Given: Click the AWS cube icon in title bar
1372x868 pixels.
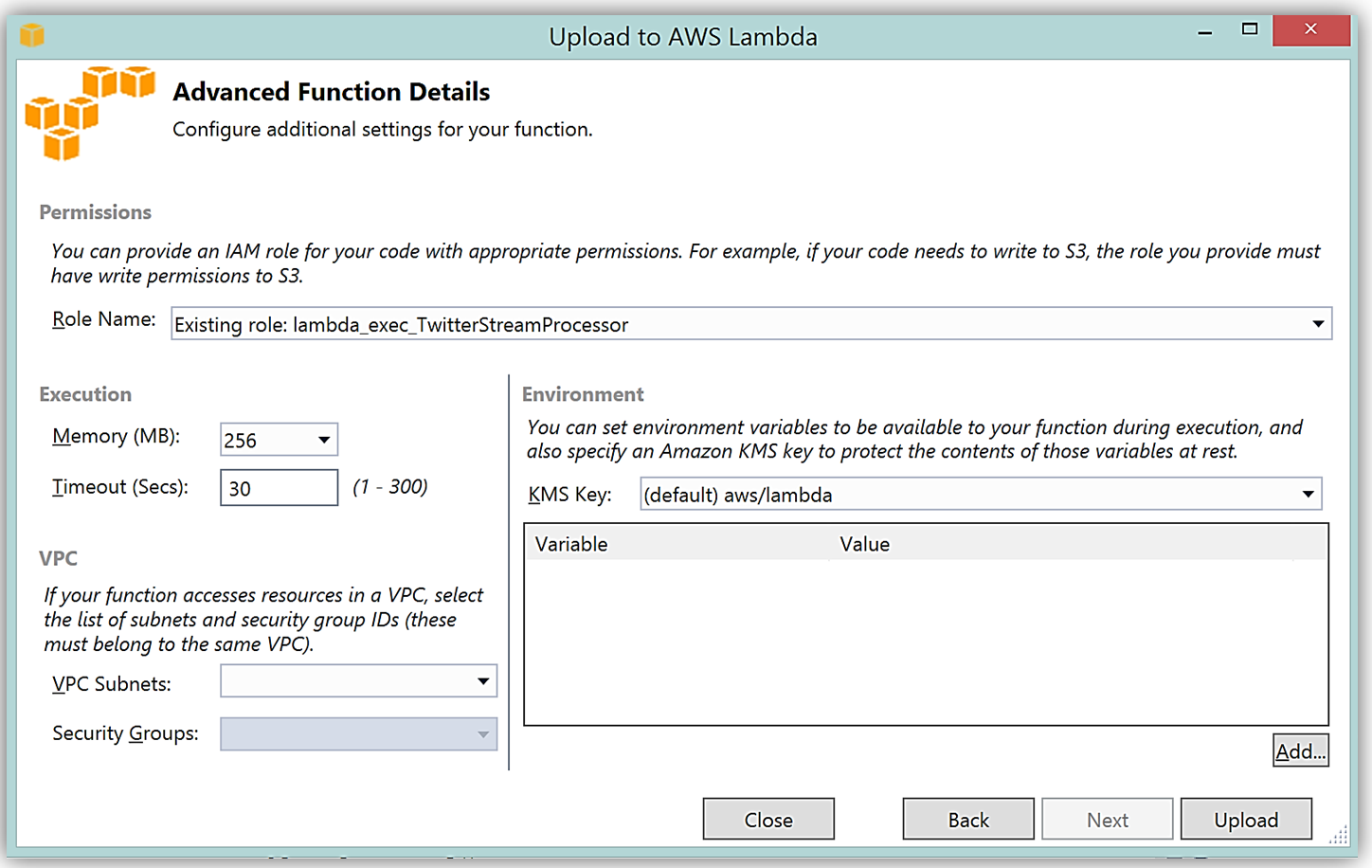Looking at the screenshot, I should pyautogui.click(x=32, y=36).
